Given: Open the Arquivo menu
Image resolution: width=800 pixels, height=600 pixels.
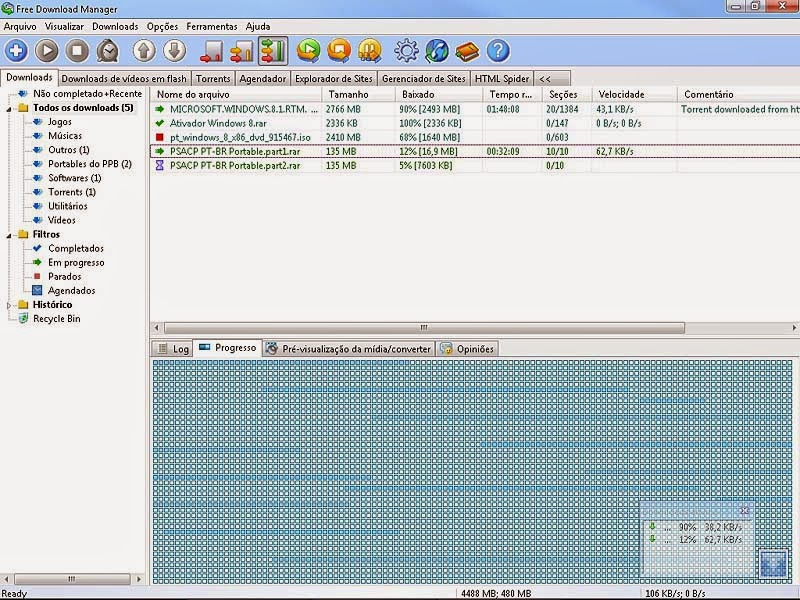Looking at the screenshot, I should [x=20, y=27].
